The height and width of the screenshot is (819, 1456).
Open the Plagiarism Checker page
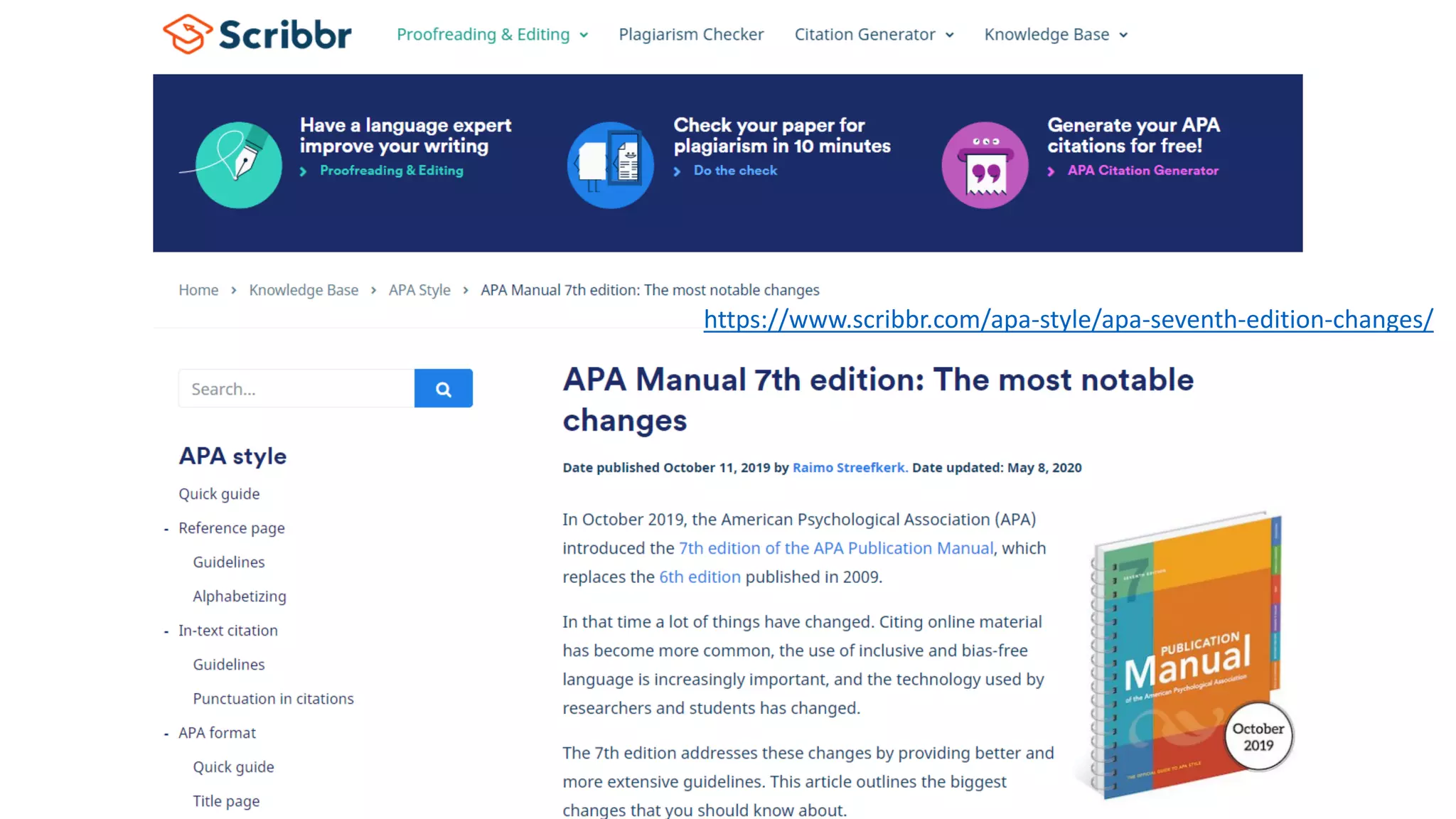691,34
